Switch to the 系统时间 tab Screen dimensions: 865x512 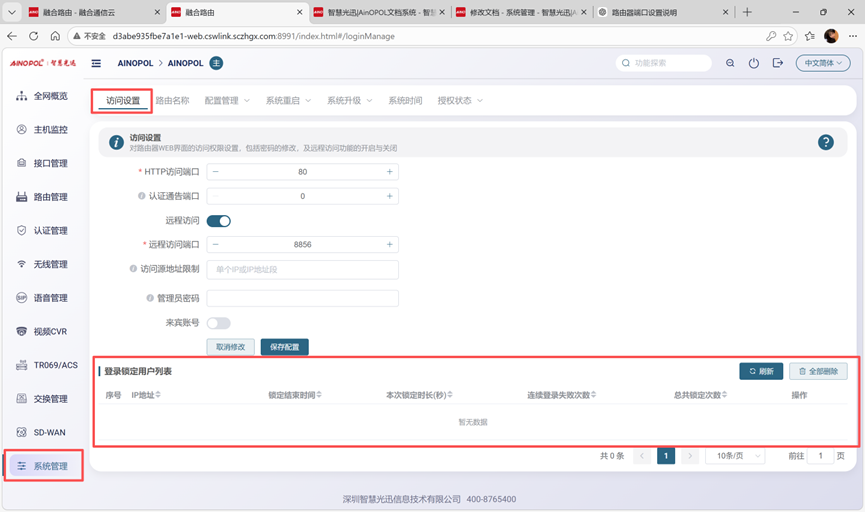coord(405,101)
